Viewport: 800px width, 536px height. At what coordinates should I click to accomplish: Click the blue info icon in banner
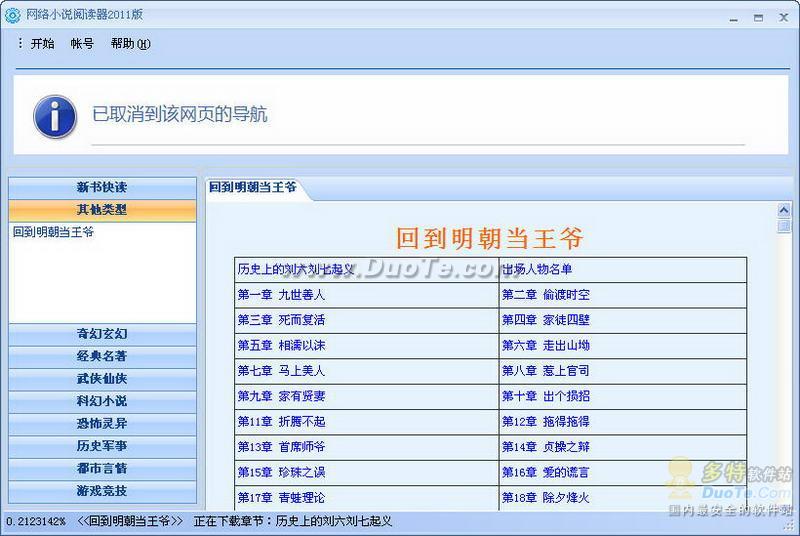[x=55, y=116]
